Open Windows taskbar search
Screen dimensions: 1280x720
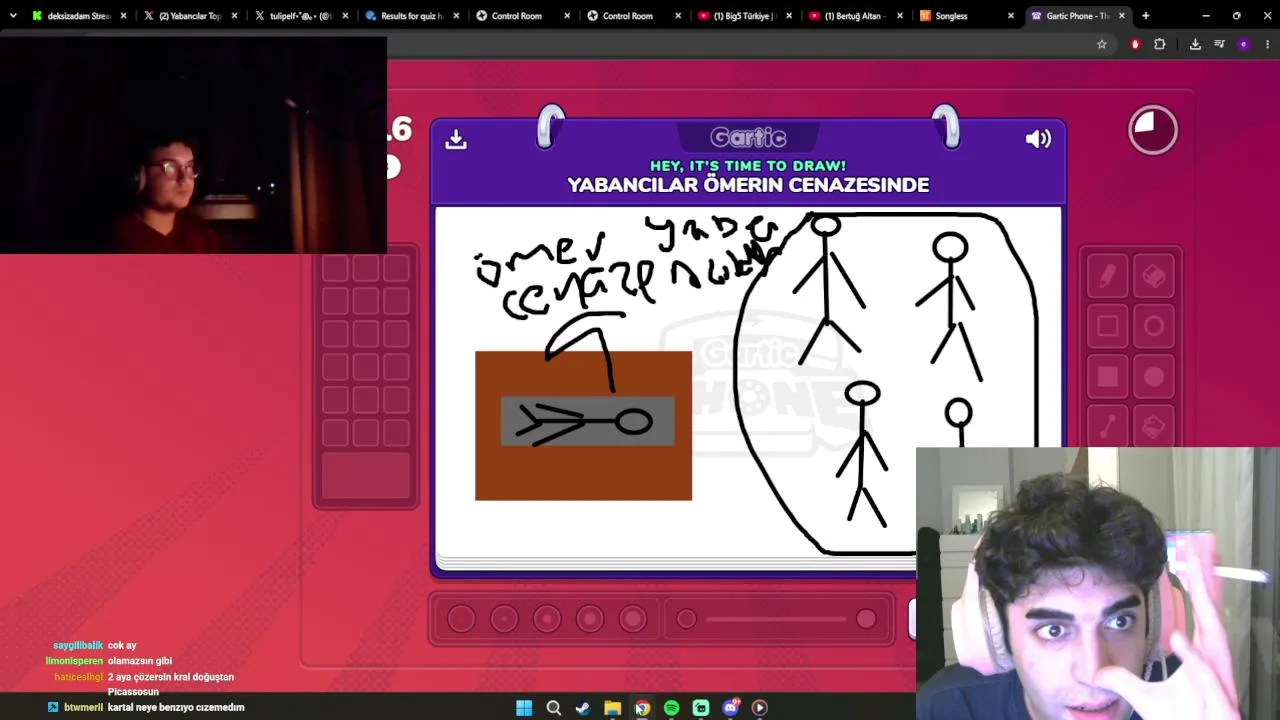[x=554, y=708]
